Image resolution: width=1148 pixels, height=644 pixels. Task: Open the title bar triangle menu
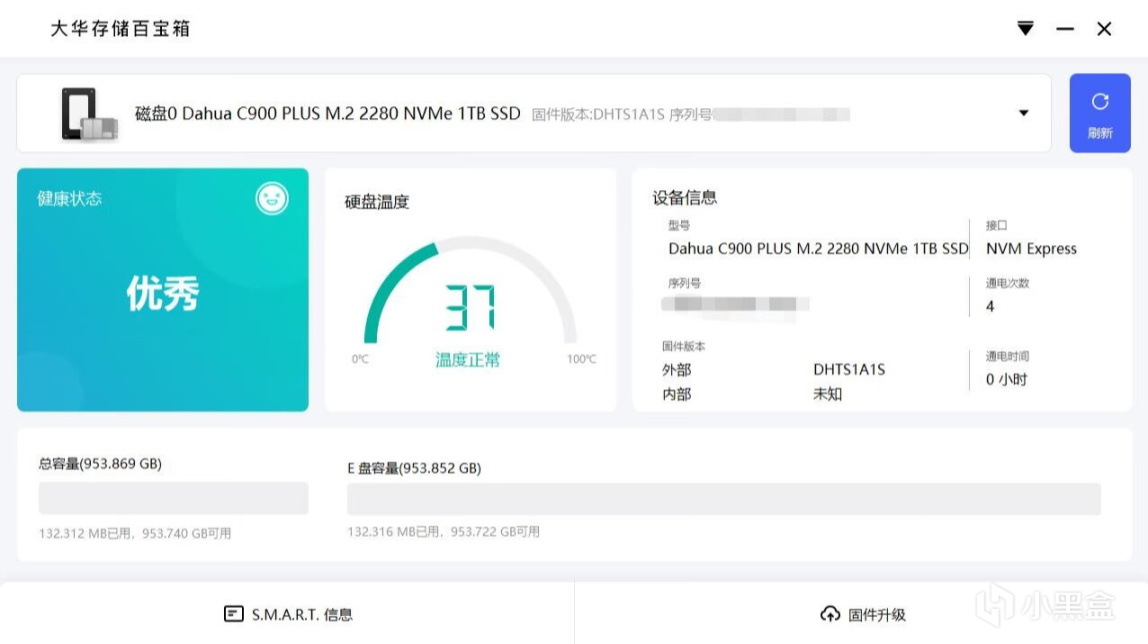pos(1025,29)
